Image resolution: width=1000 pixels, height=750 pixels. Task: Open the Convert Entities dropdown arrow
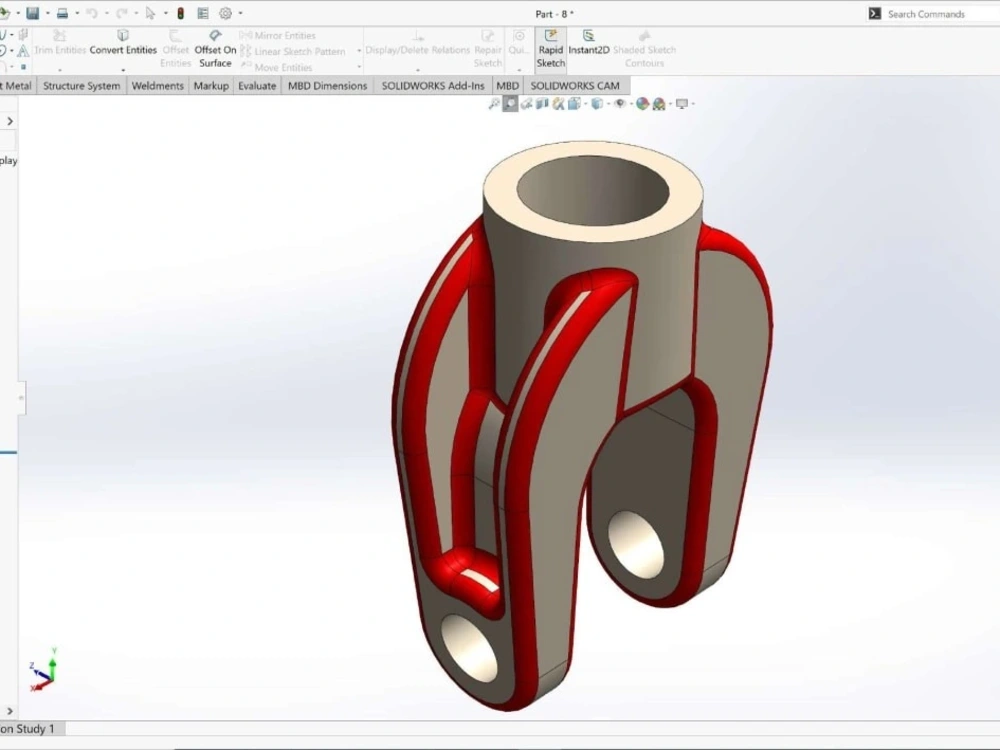(x=123, y=70)
